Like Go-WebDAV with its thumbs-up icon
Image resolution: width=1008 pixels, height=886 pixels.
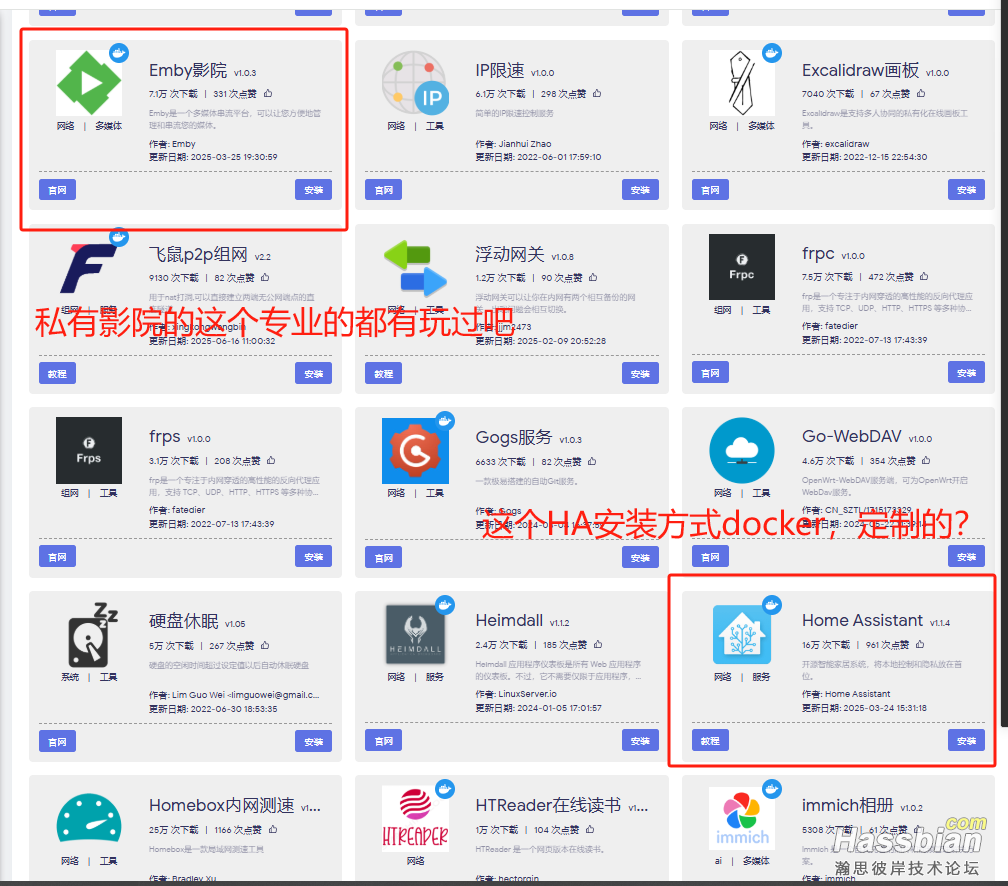(x=926, y=460)
